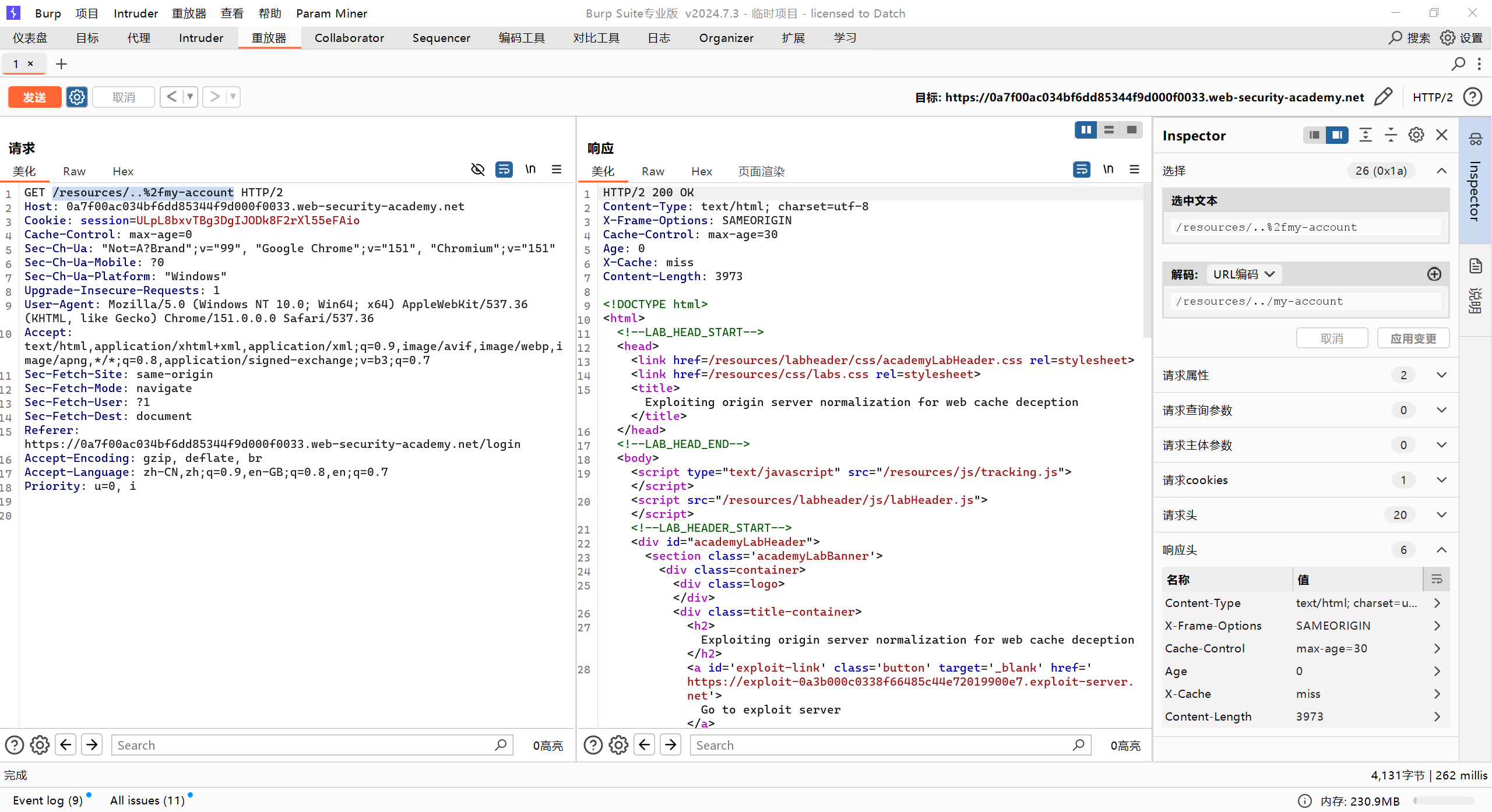Switch response view to Hex
The width and height of the screenshot is (1492, 812).
point(702,171)
